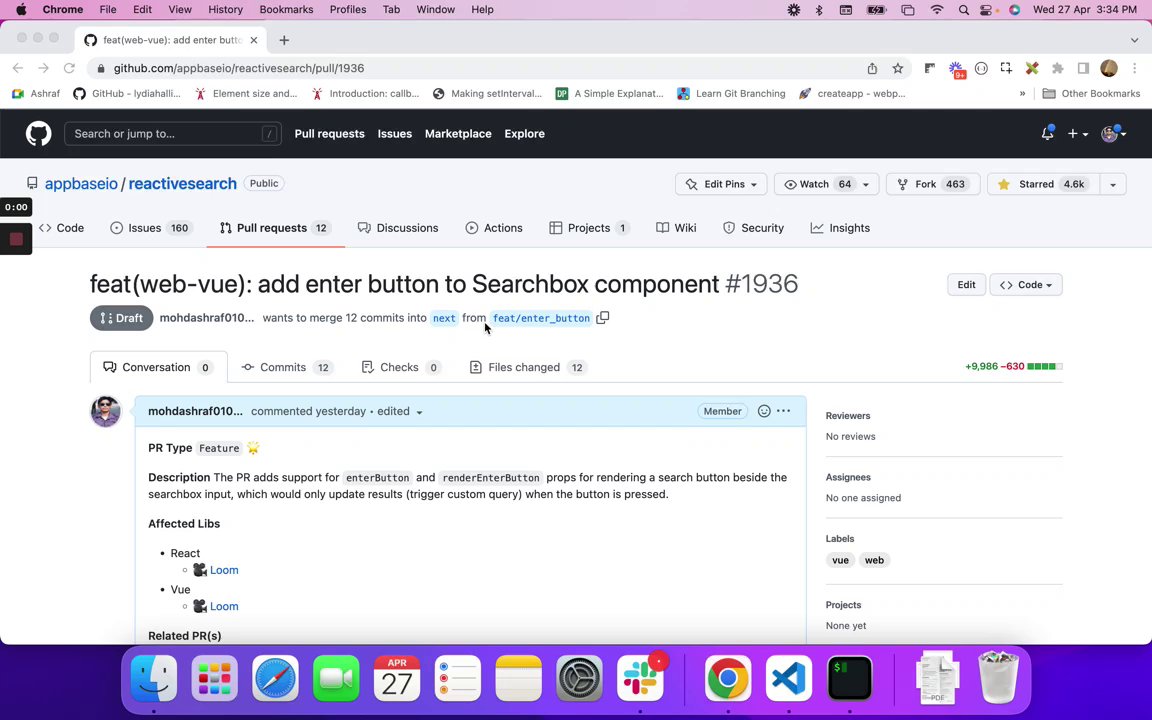Image resolution: width=1152 pixels, height=720 pixels.
Task: Open the Files changed tab
Action: coord(528,367)
